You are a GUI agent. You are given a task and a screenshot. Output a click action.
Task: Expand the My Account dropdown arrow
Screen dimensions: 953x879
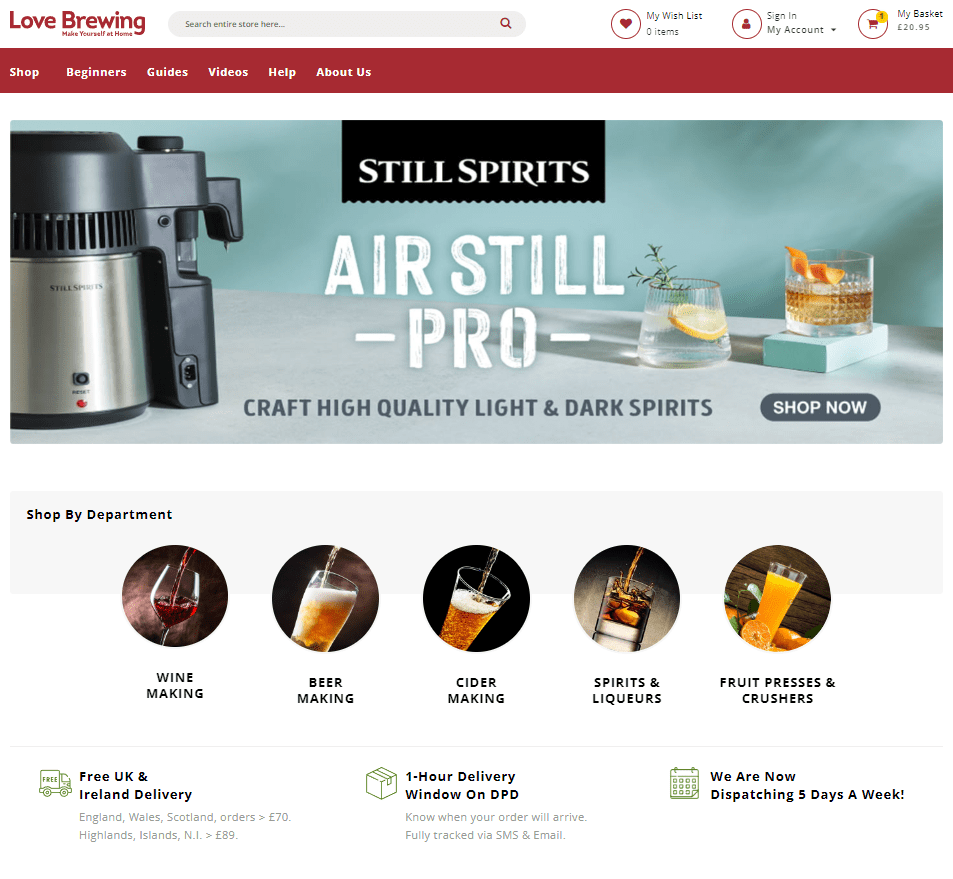pos(833,30)
